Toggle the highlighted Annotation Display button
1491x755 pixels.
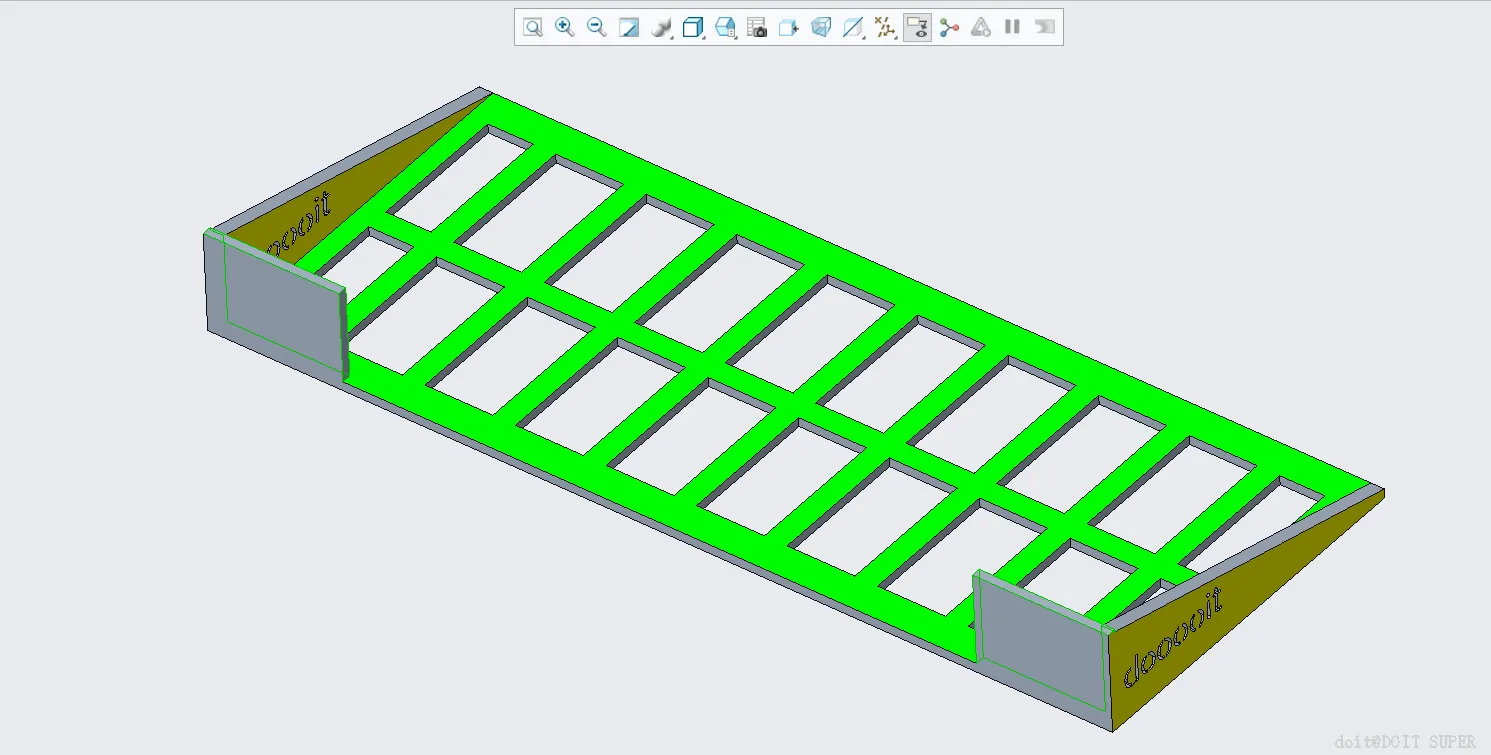[x=917, y=27]
